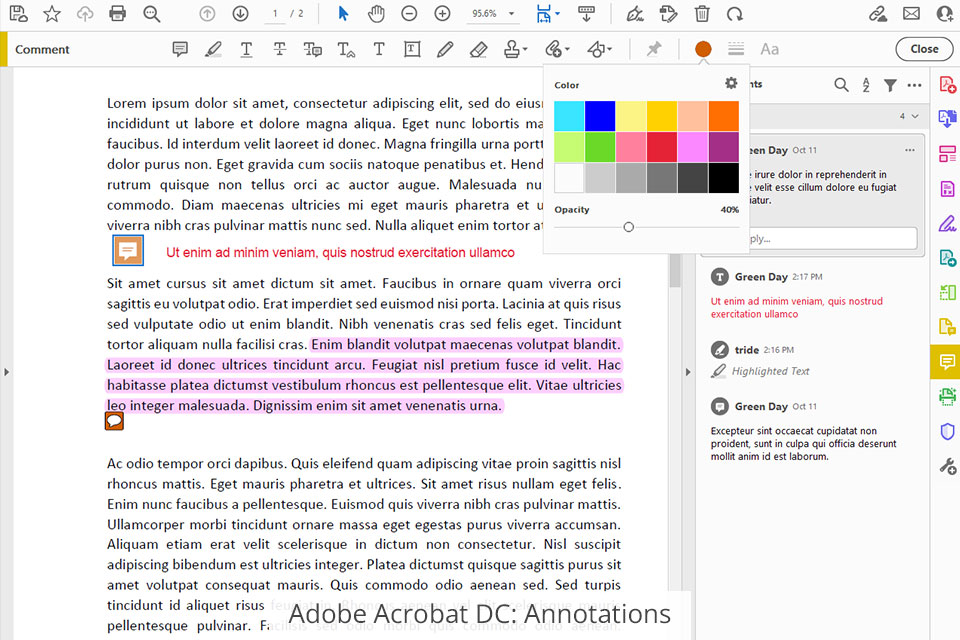Go to the next page with the down arrow
This screenshot has height=640, width=960.
[x=241, y=13]
